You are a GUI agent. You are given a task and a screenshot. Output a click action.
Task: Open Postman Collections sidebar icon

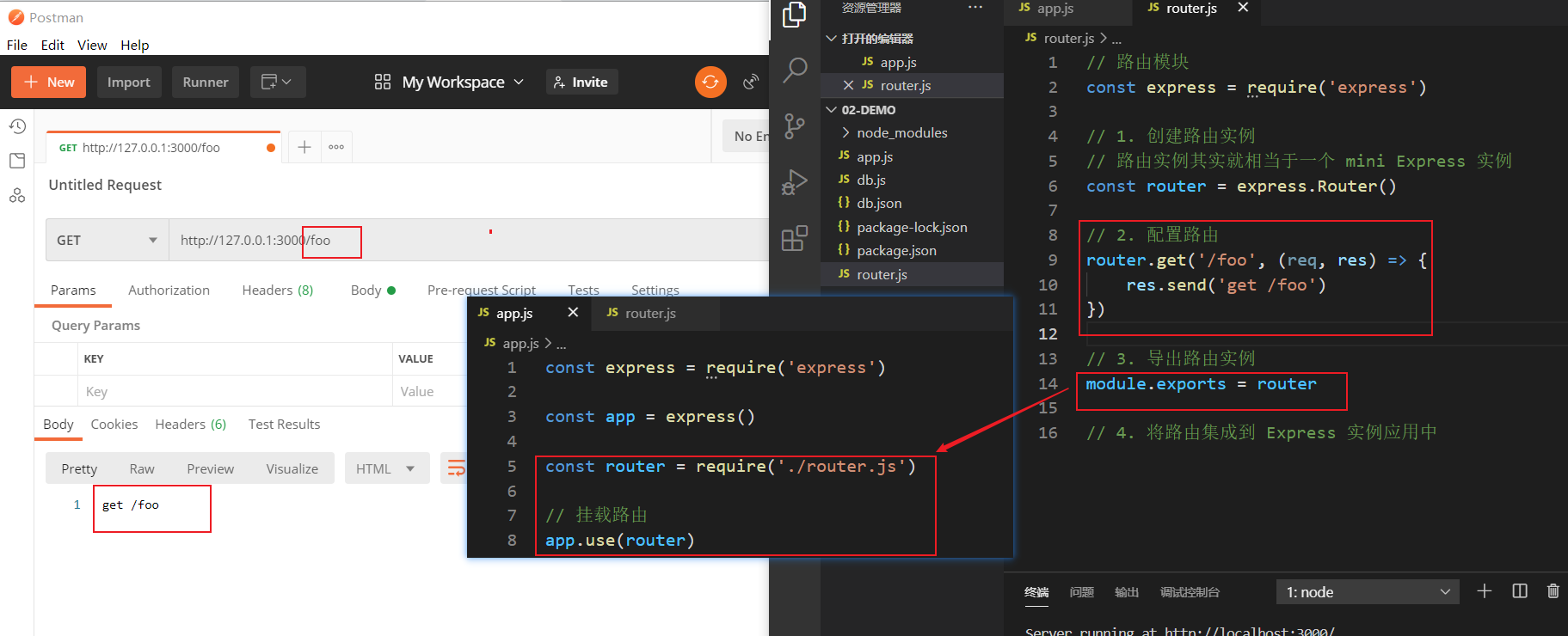click(17, 161)
